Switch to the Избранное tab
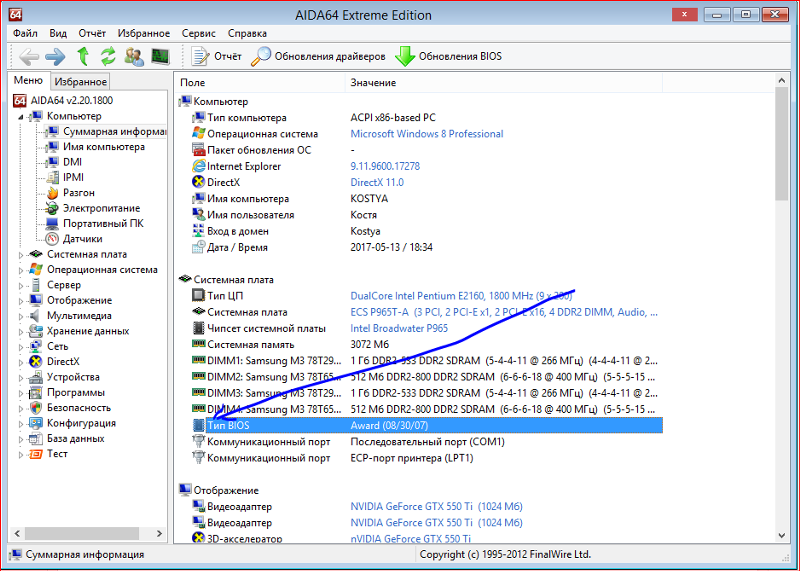 80,82
